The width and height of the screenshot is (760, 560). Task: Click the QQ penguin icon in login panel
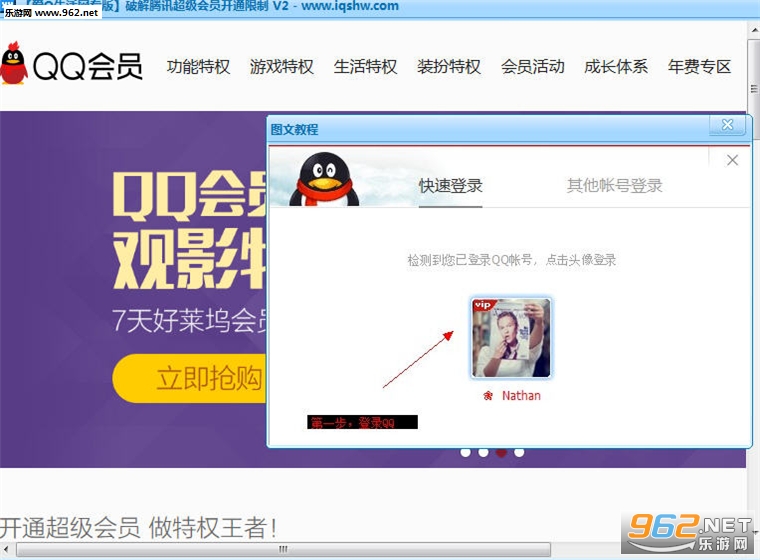point(324,179)
